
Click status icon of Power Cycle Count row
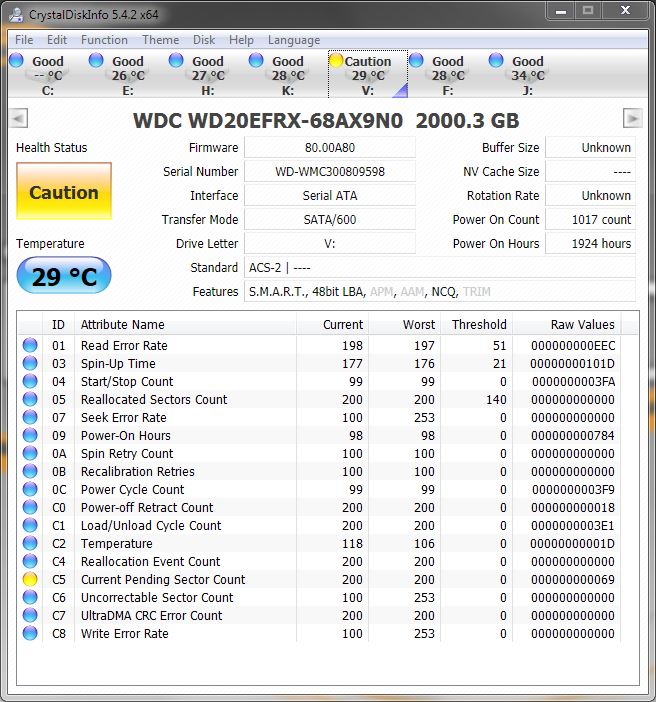click(x=30, y=489)
